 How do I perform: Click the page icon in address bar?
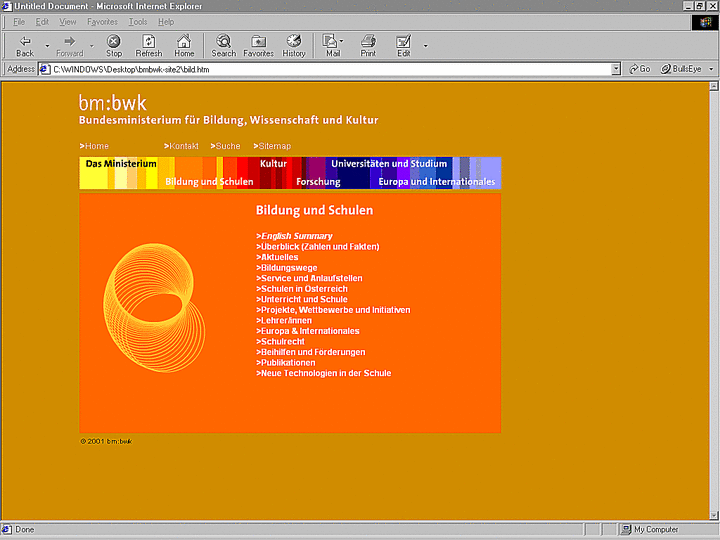[x=45, y=69]
